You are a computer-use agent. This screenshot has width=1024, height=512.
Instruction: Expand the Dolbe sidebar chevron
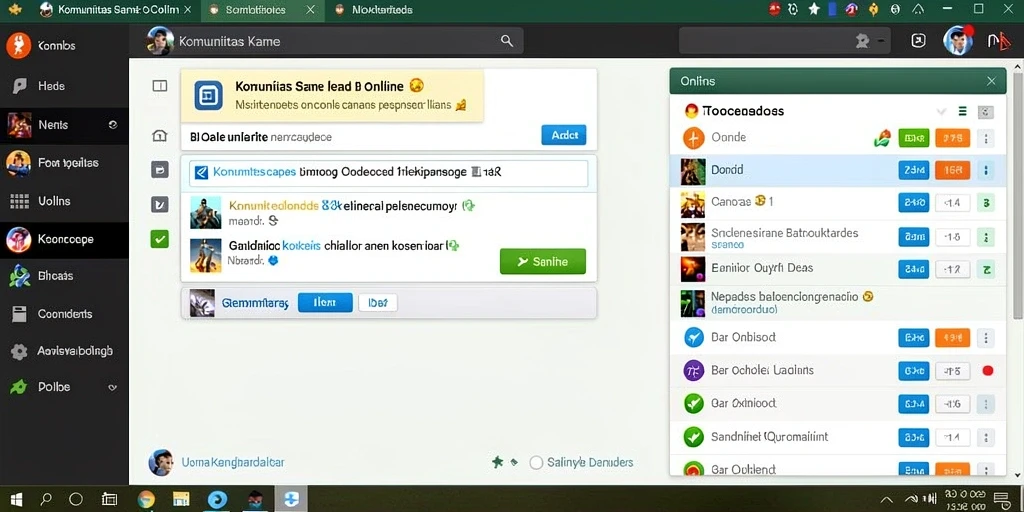point(112,387)
